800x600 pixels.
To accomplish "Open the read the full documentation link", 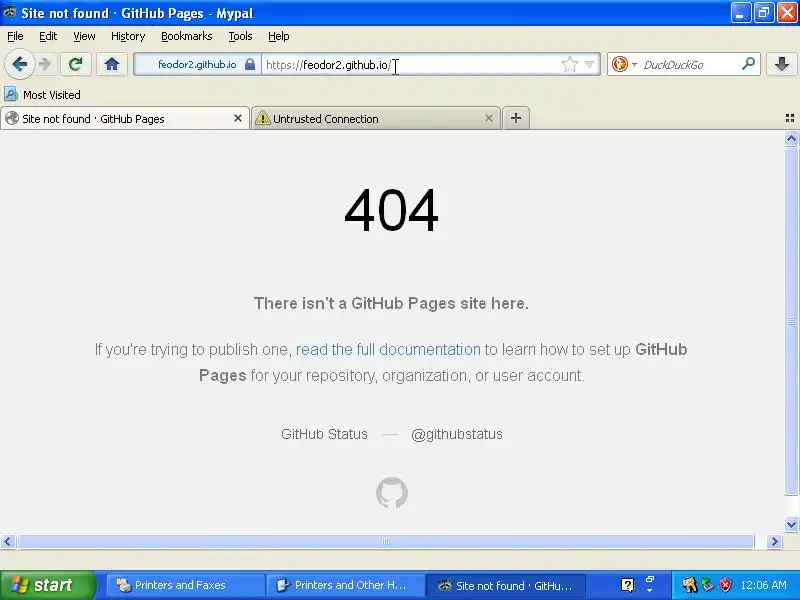I will click(x=388, y=349).
